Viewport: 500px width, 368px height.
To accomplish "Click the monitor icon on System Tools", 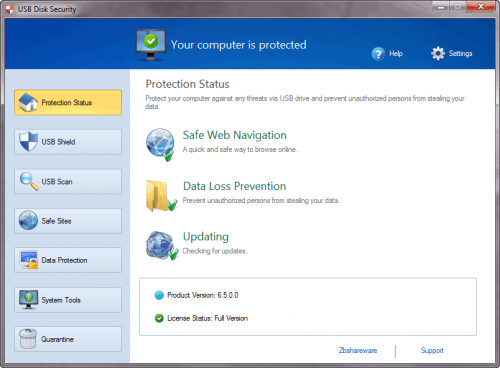I will click(x=28, y=299).
